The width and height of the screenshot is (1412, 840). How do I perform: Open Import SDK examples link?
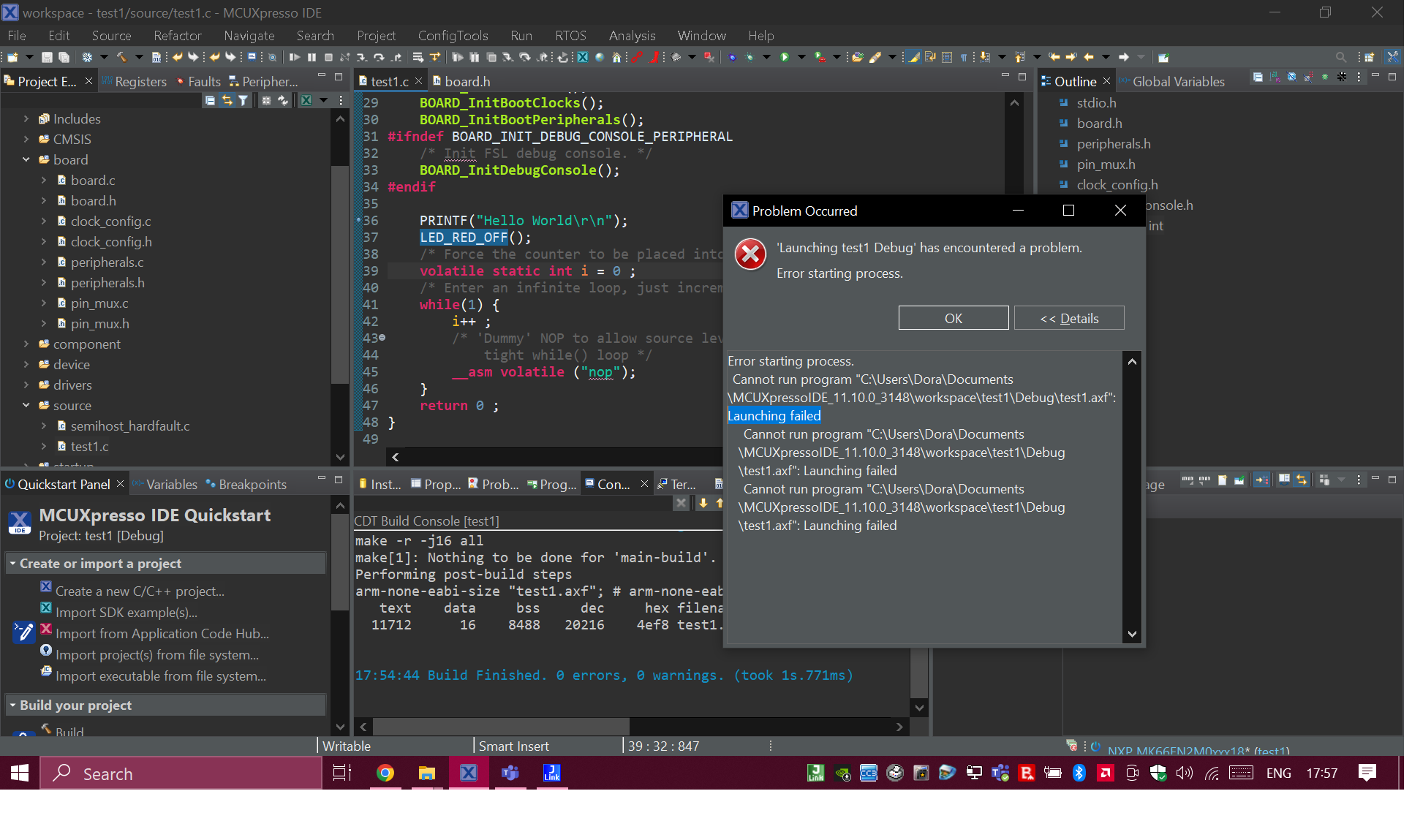(127, 613)
